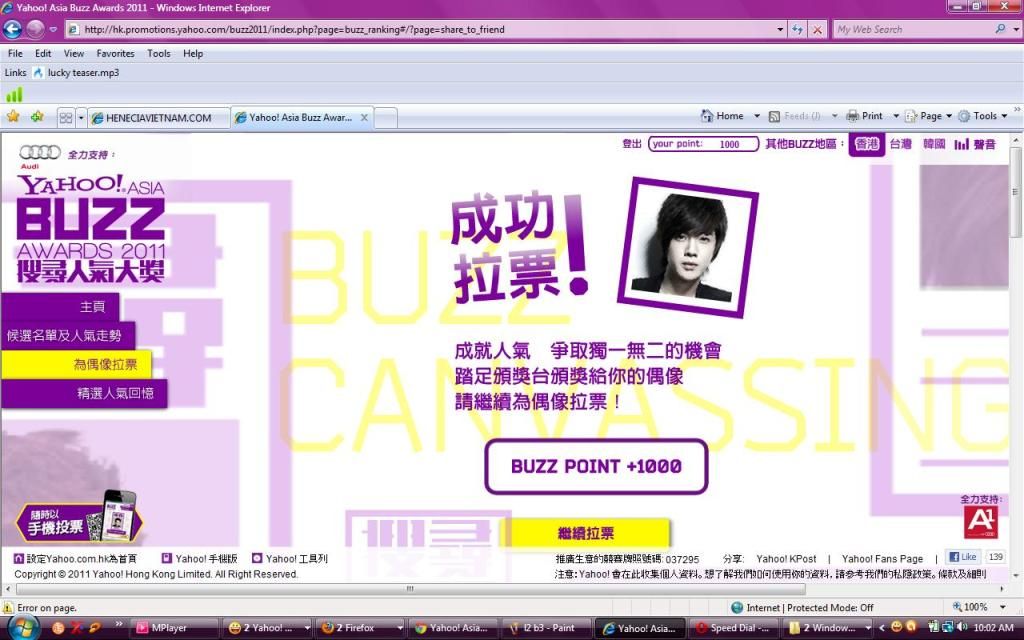Image resolution: width=1024 pixels, height=640 pixels.
Task: Open the Yahoo! Fans Page link
Action: point(882,559)
